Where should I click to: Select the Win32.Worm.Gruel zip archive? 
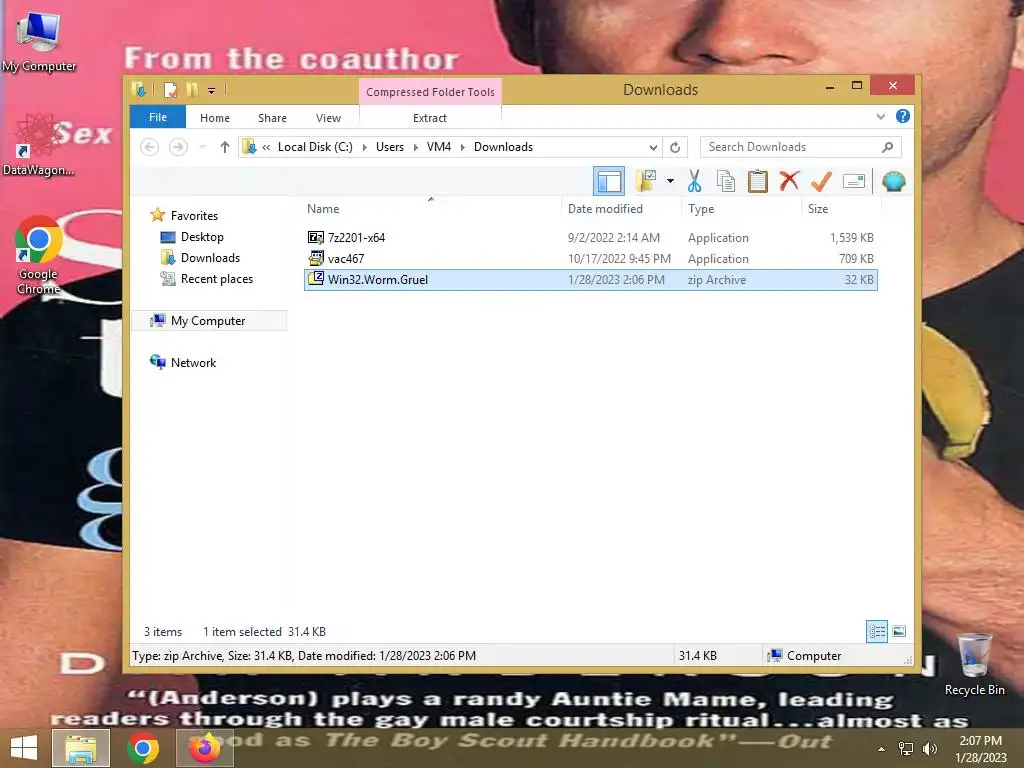tap(590, 280)
